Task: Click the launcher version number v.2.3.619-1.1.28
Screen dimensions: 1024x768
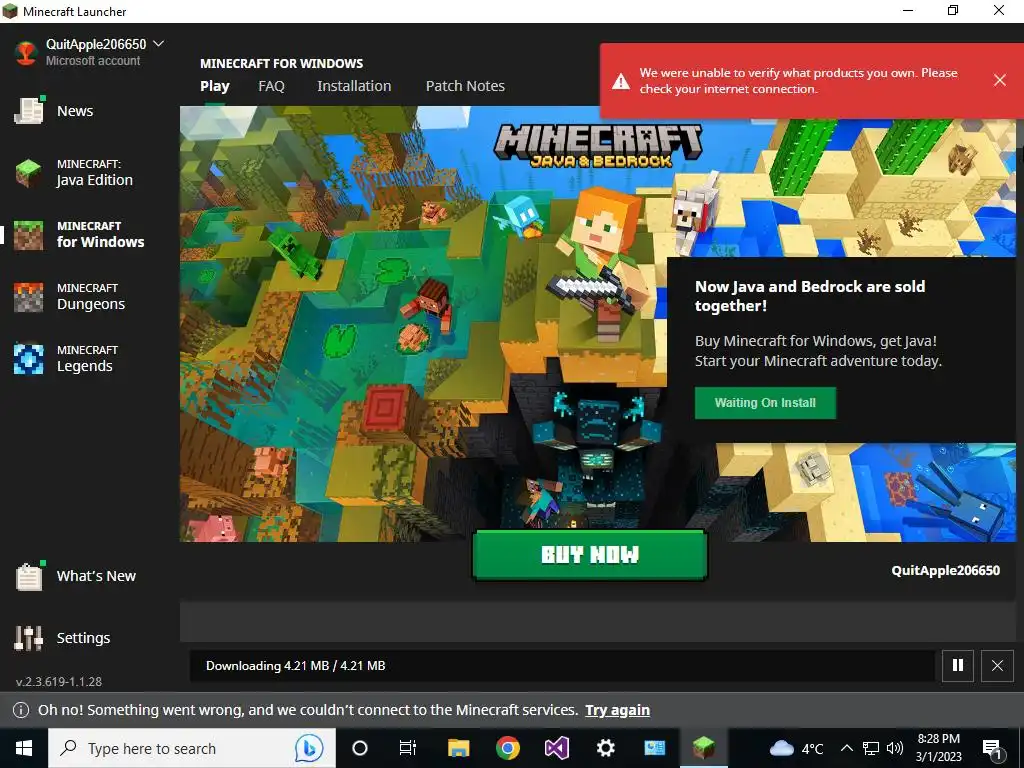Action: click(x=59, y=681)
